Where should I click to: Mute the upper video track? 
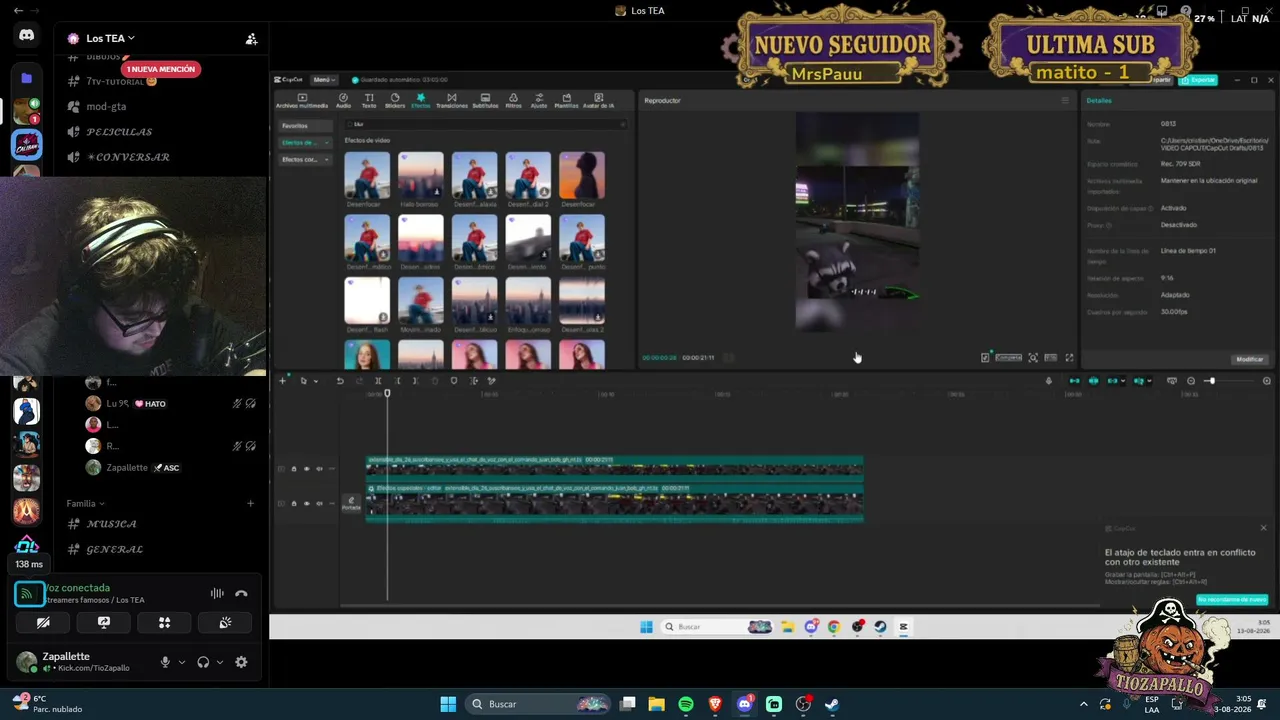(x=320, y=469)
